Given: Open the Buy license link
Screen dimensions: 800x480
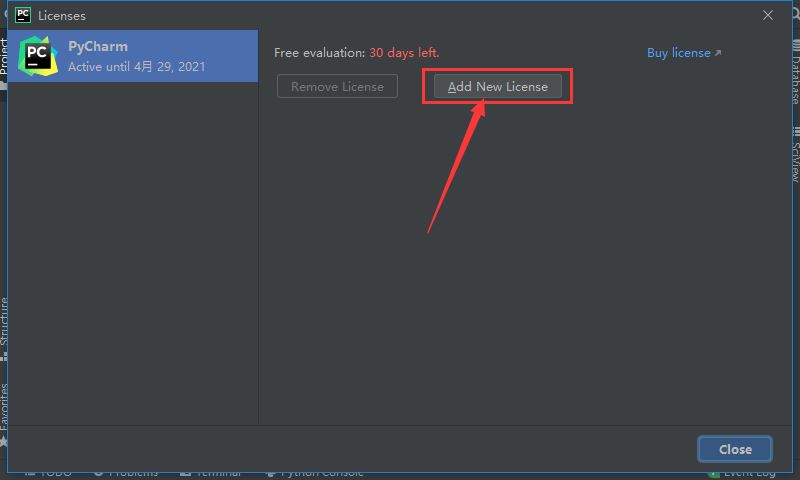Looking at the screenshot, I should pos(684,53).
